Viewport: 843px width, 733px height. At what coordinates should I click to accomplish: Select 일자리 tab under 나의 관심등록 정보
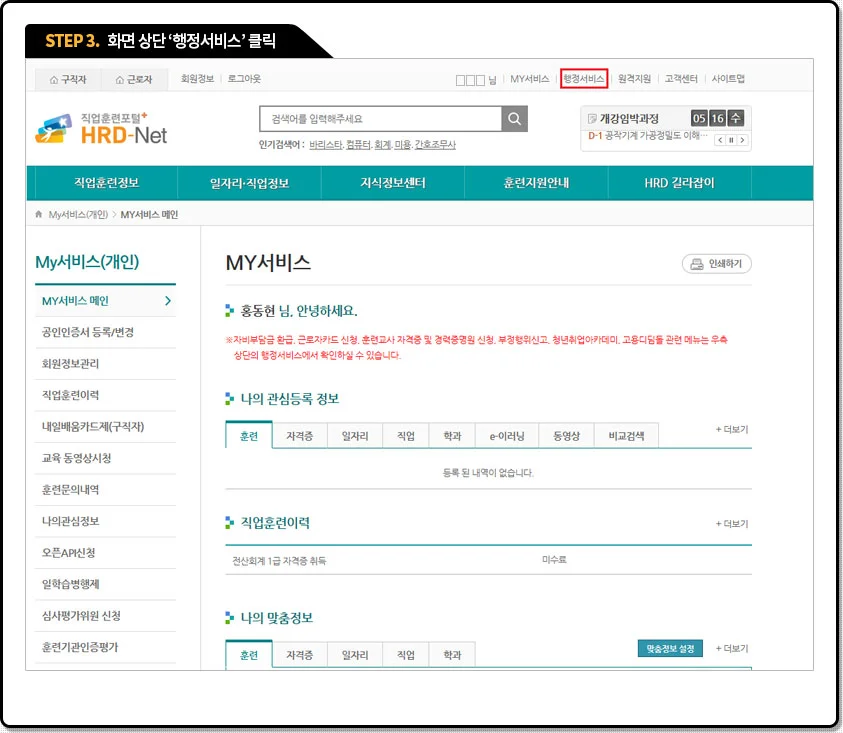(x=355, y=436)
